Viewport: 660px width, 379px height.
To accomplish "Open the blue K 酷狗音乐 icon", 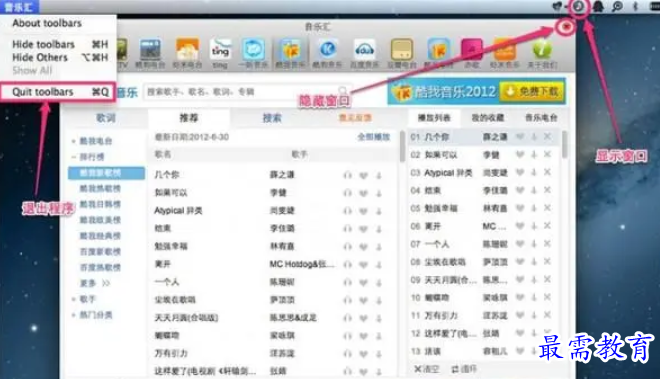I will (327, 53).
